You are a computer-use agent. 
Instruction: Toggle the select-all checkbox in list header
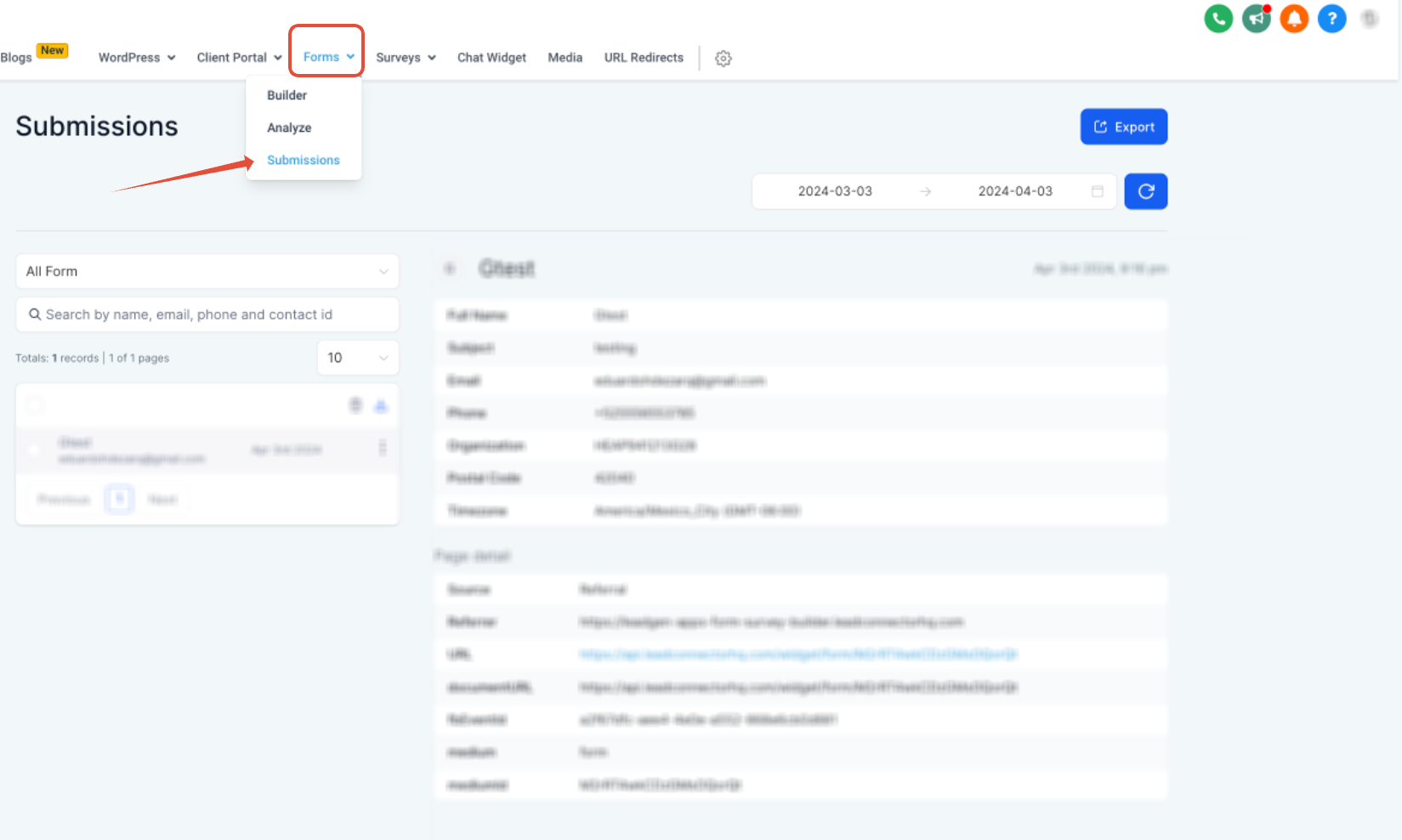[35, 406]
